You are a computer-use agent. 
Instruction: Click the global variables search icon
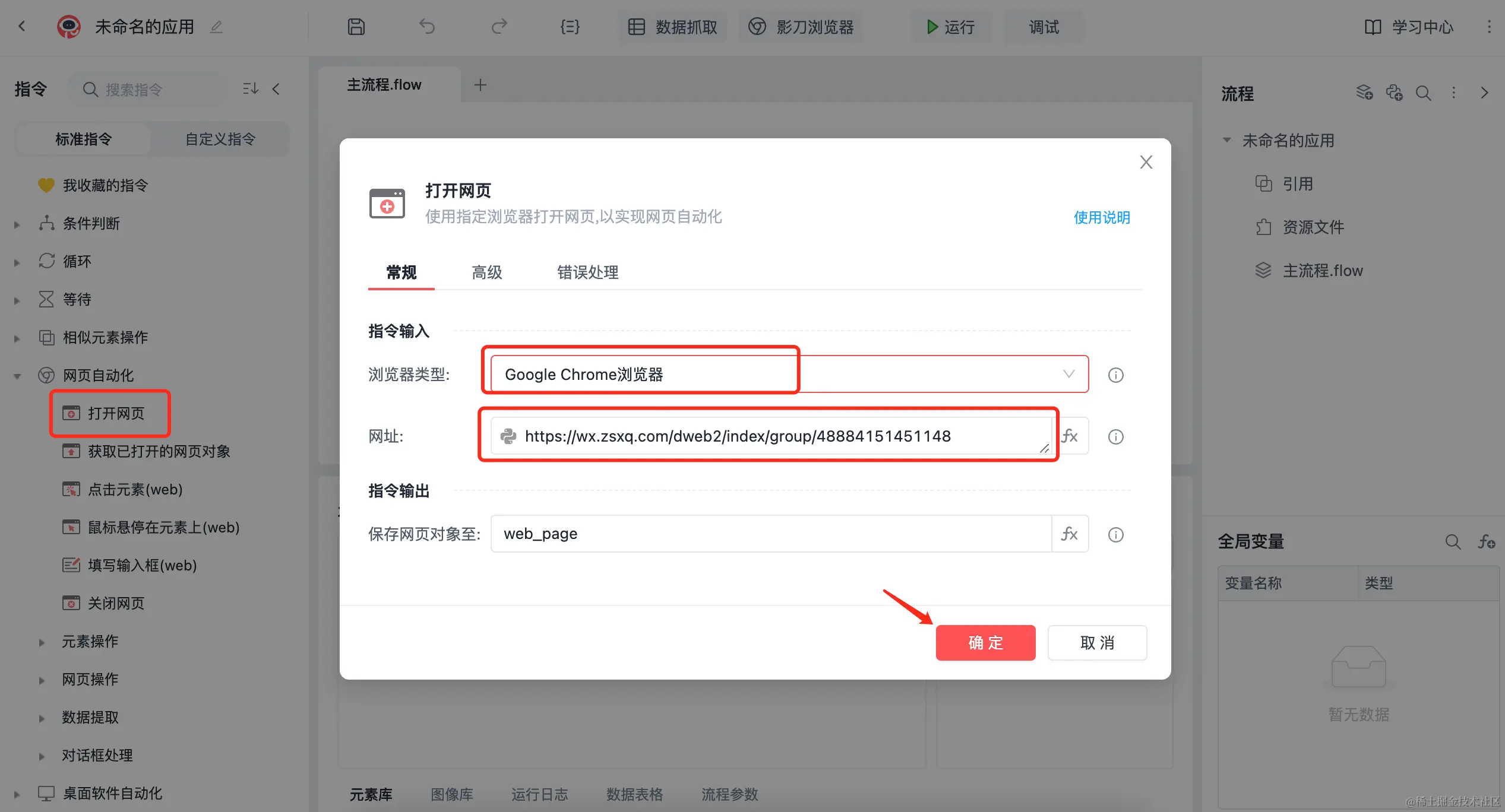pos(1453,541)
